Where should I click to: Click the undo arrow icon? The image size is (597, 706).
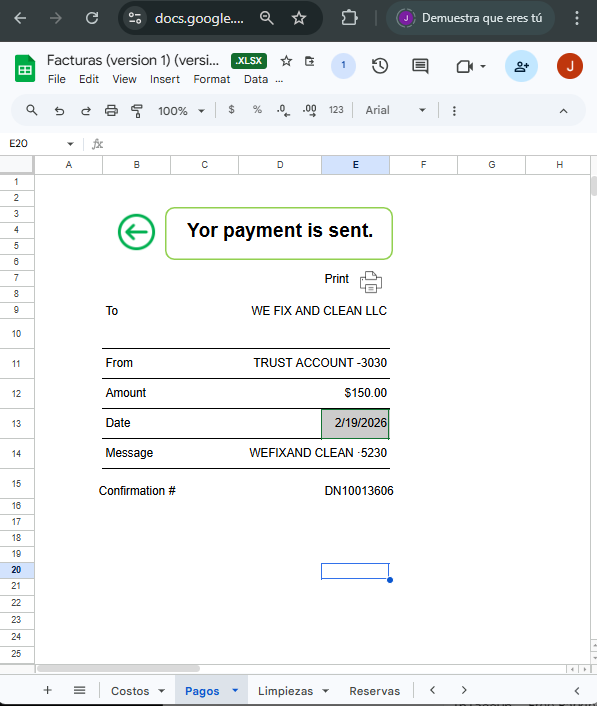coord(59,110)
